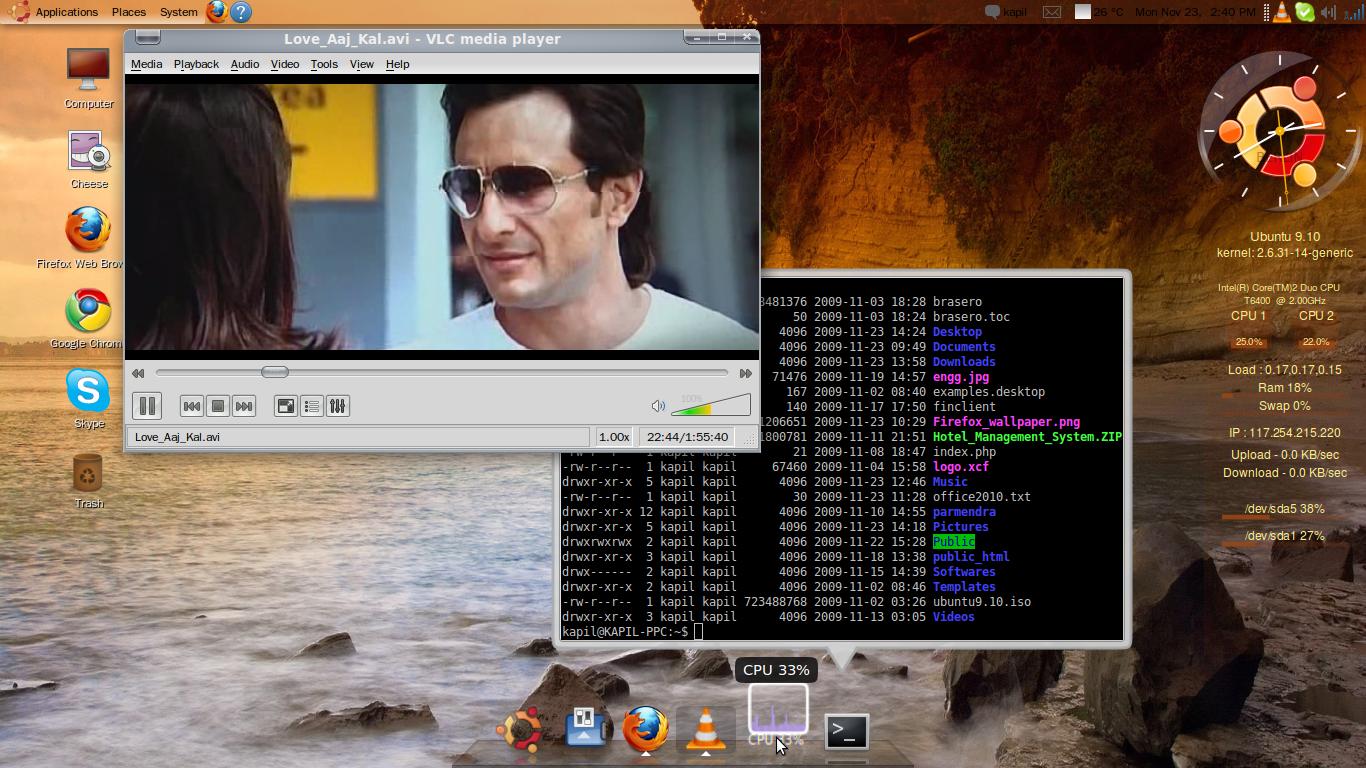This screenshot has width=1366, height=768.
Task: Click the Terminal icon in the dock
Action: coord(846,731)
